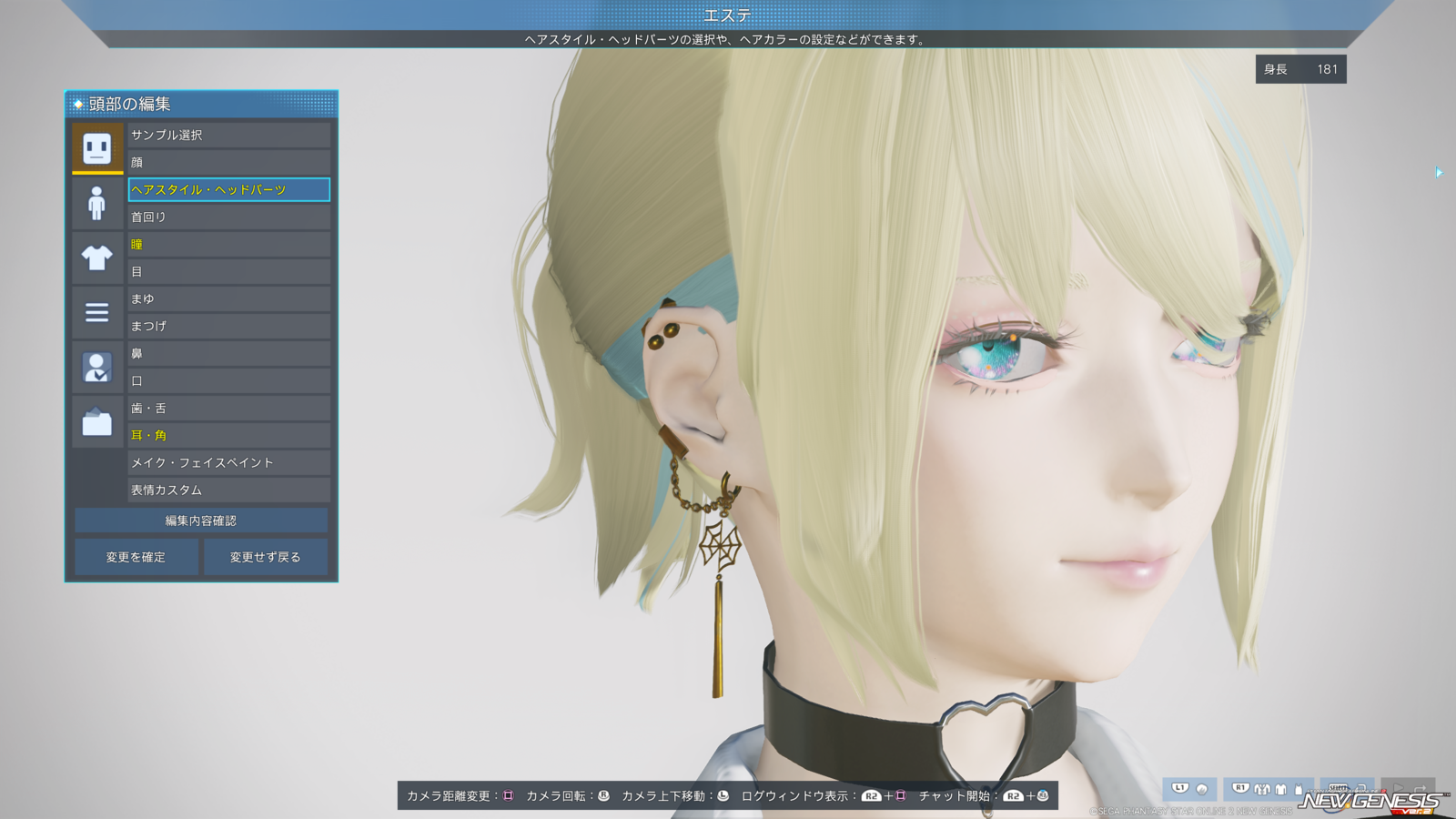Open the 瞳 menu entry
1456x819 pixels.
tap(228, 244)
